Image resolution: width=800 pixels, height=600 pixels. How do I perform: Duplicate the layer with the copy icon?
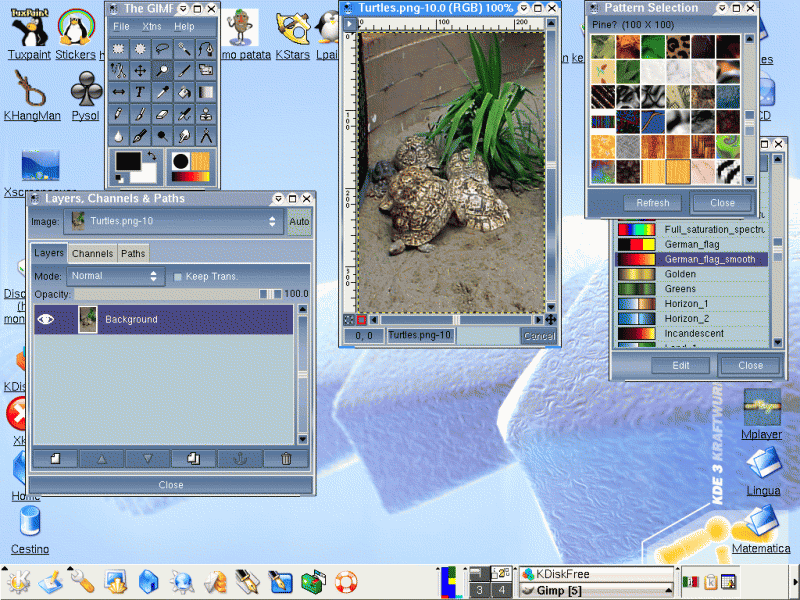(x=193, y=459)
